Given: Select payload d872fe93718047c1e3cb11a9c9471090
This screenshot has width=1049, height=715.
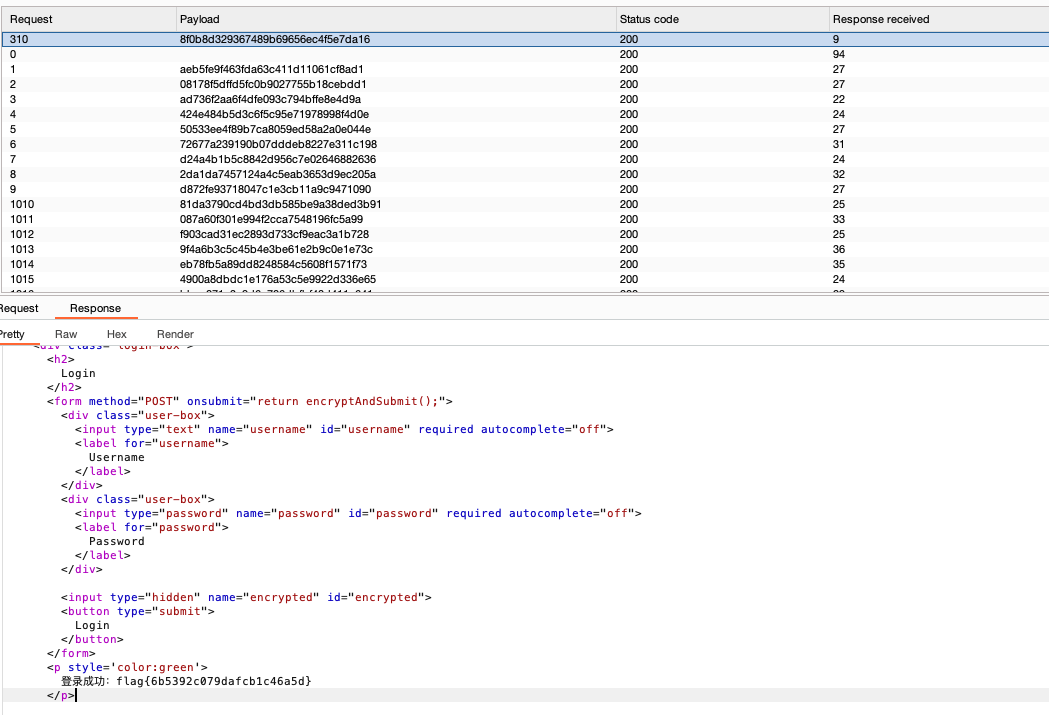Looking at the screenshot, I should (x=276, y=189).
